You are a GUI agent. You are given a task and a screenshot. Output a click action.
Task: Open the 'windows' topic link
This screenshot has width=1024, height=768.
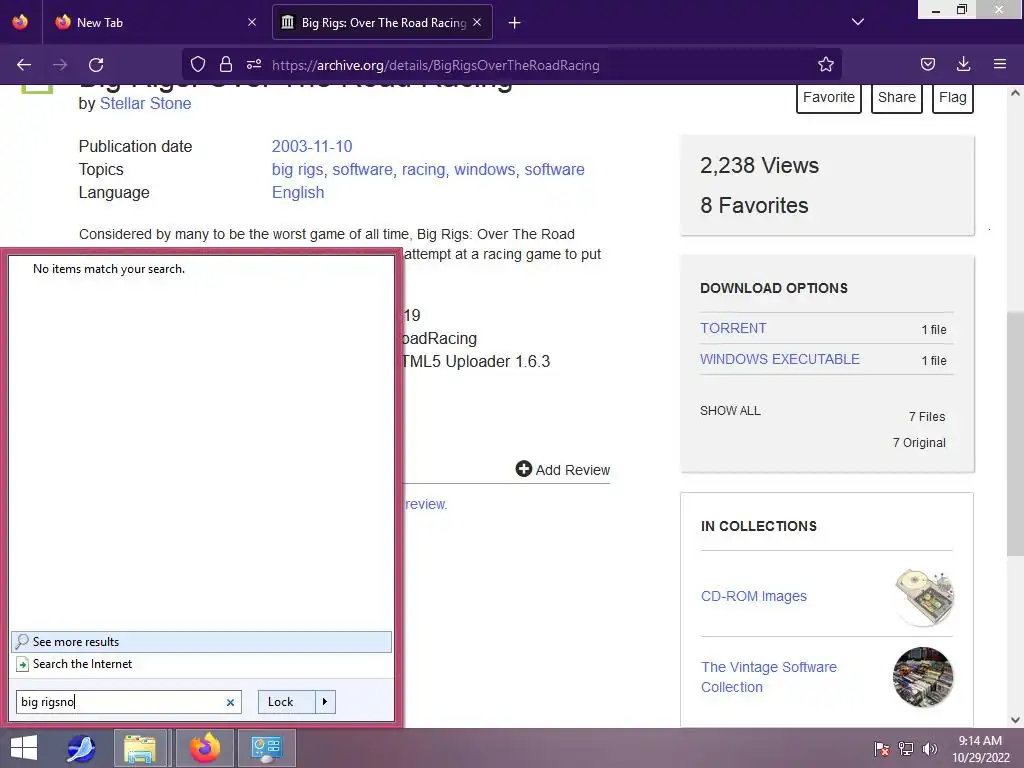pyautogui.click(x=485, y=170)
